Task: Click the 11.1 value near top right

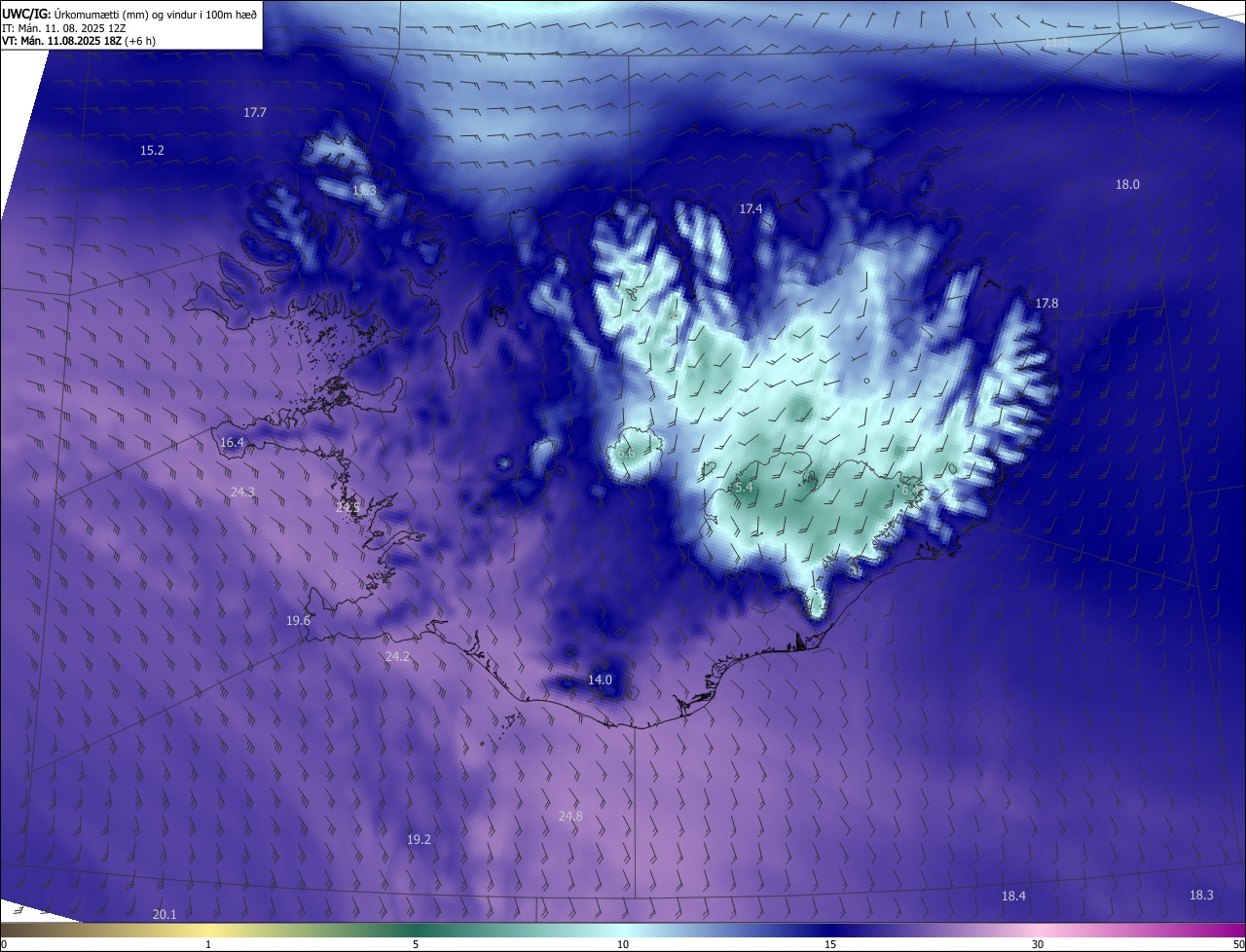Action: 1055,42
